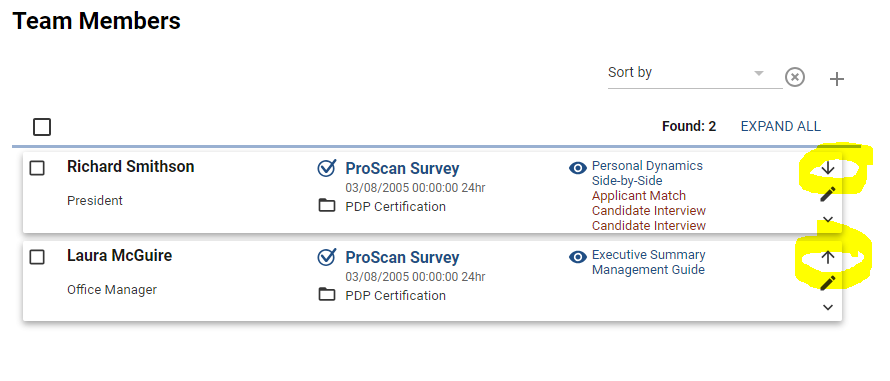Edit Richard Smithson with the pencil icon
This screenshot has width=890, height=381.
click(828, 194)
